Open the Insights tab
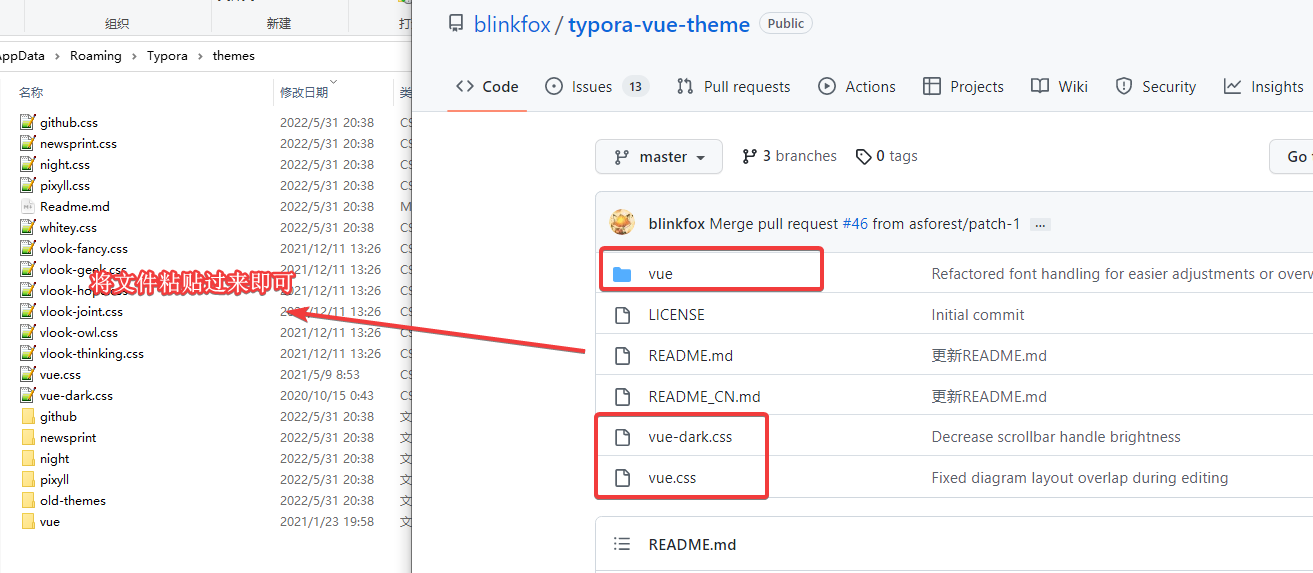The image size is (1313, 573). click(1264, 87)
